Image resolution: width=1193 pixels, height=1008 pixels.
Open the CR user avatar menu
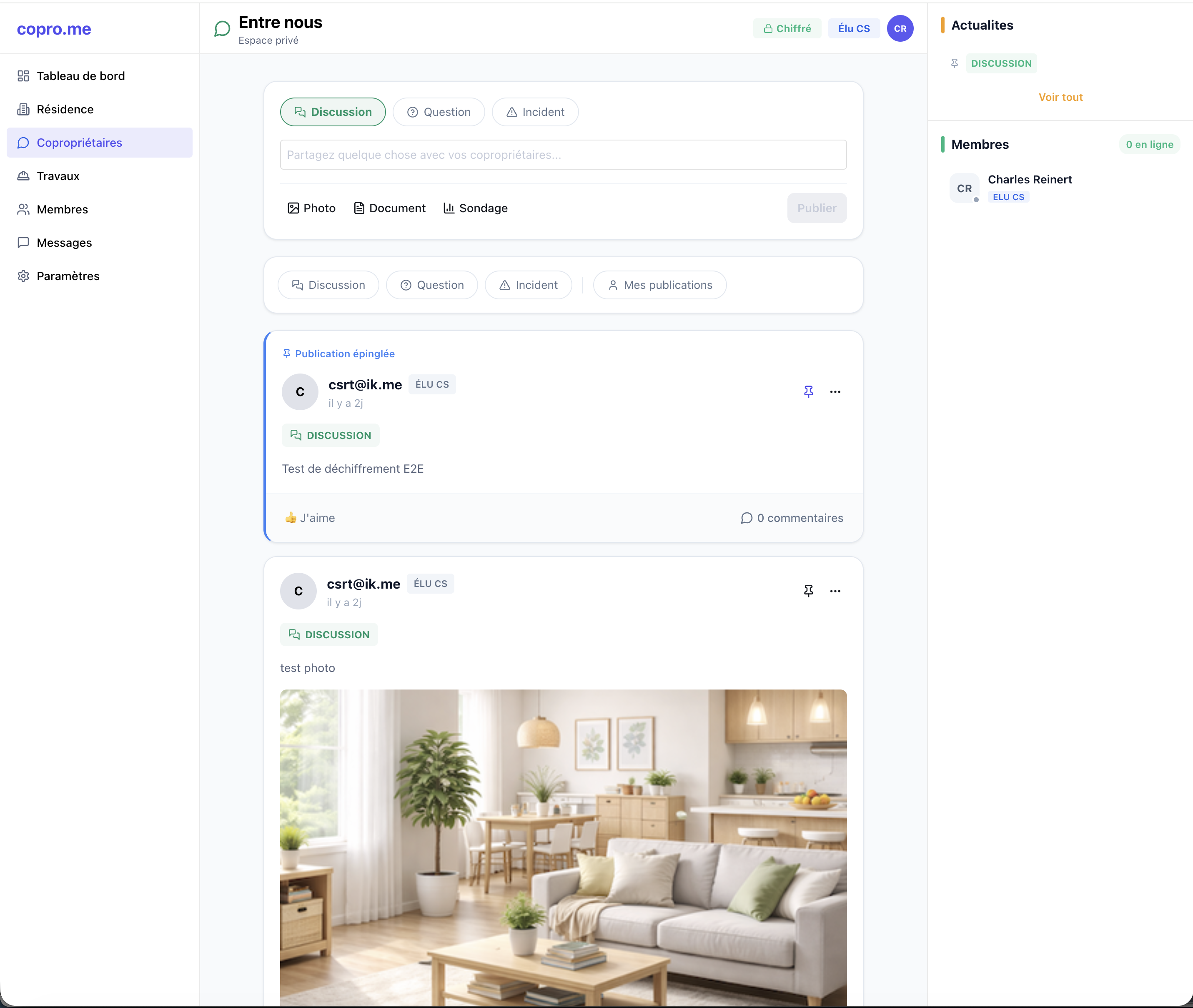[x=900, y=29]
